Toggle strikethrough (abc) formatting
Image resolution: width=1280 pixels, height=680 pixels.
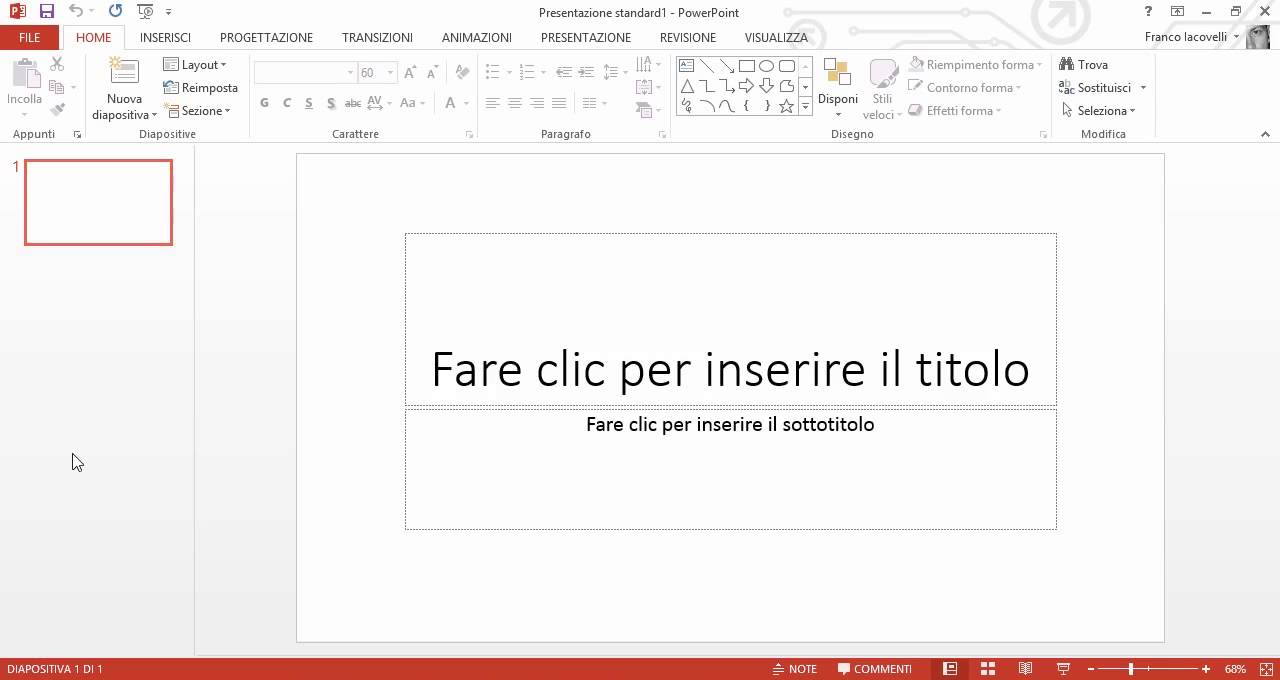coord(352,103)
